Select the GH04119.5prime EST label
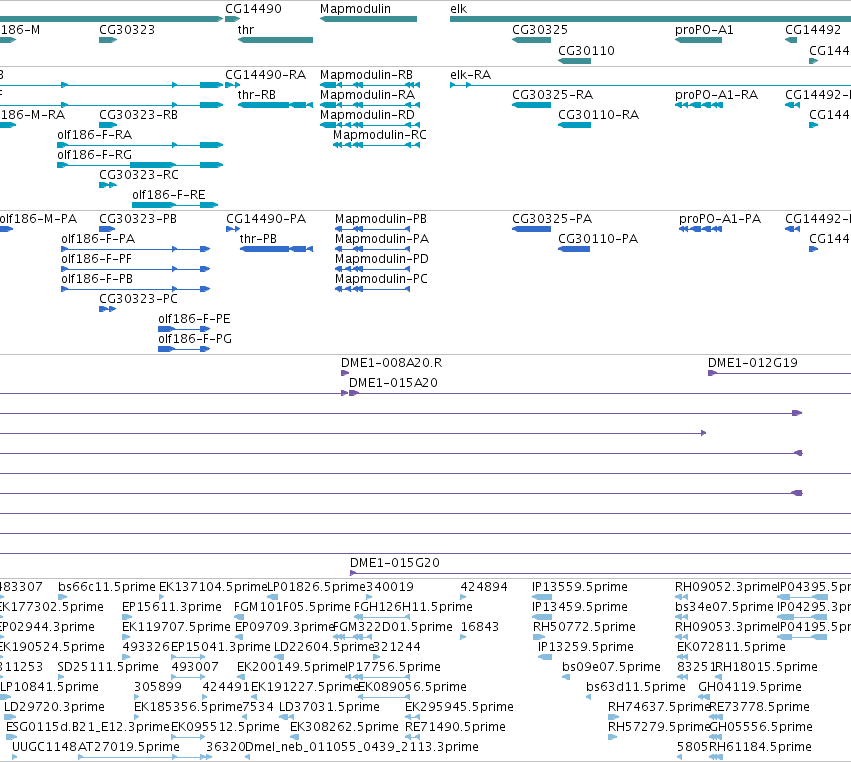Viewport: 851px width, 762px height. (x=750, y=687)
